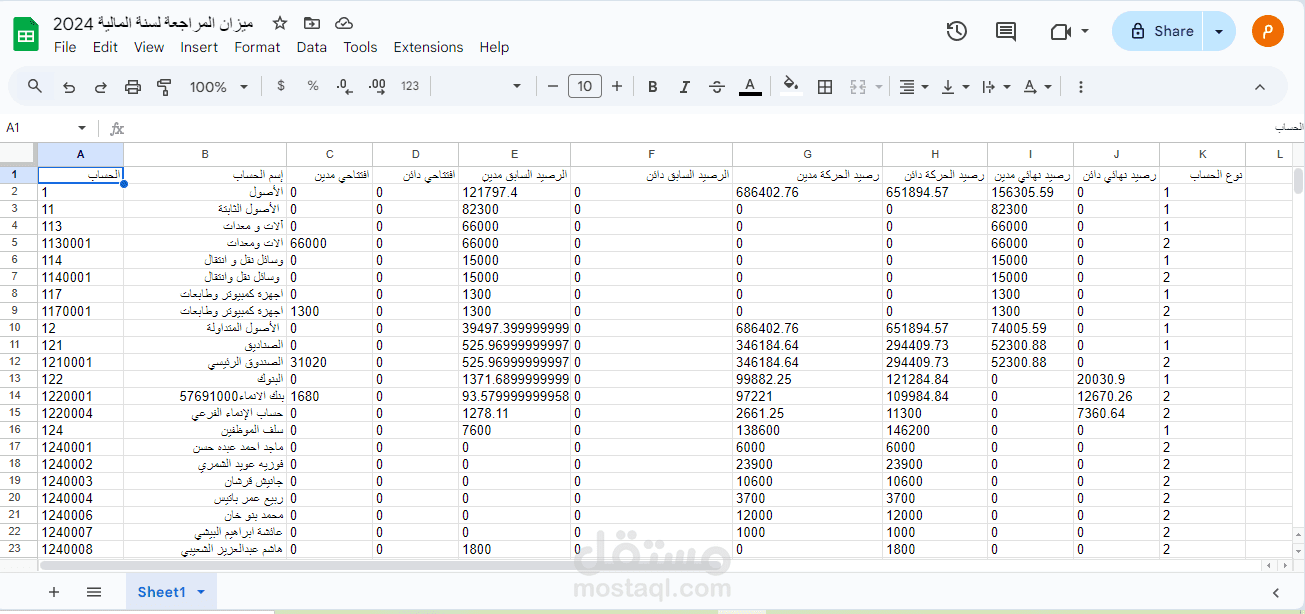
Task: Open the Extensions menu
Action: 428,47
